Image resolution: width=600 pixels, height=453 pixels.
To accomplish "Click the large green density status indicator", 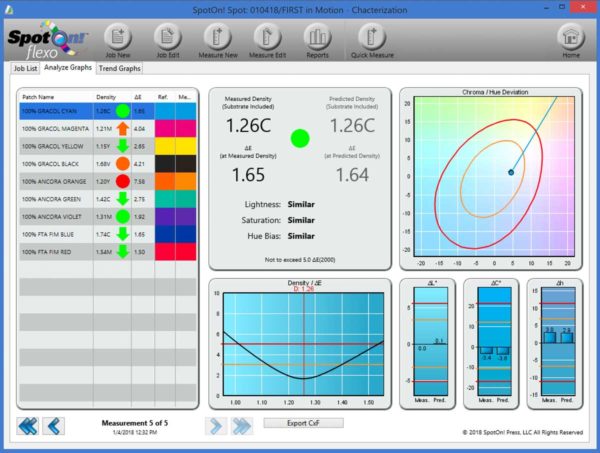I will point(300,138).
